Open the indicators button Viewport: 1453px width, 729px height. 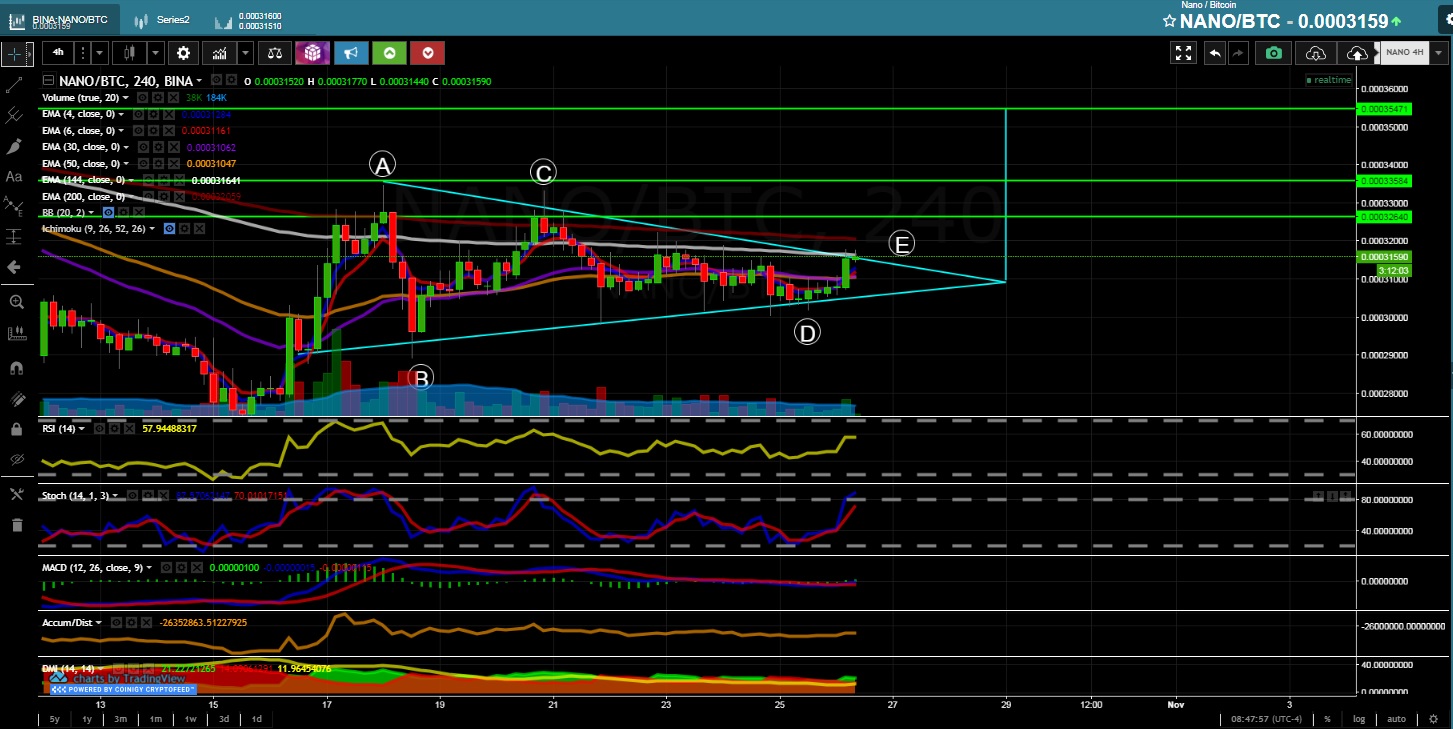coord(219,53)
